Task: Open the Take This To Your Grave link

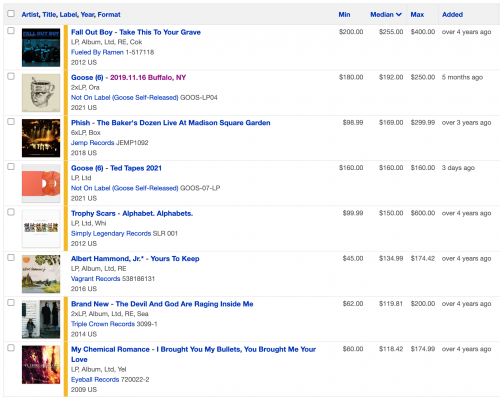Action: [160, 32]
